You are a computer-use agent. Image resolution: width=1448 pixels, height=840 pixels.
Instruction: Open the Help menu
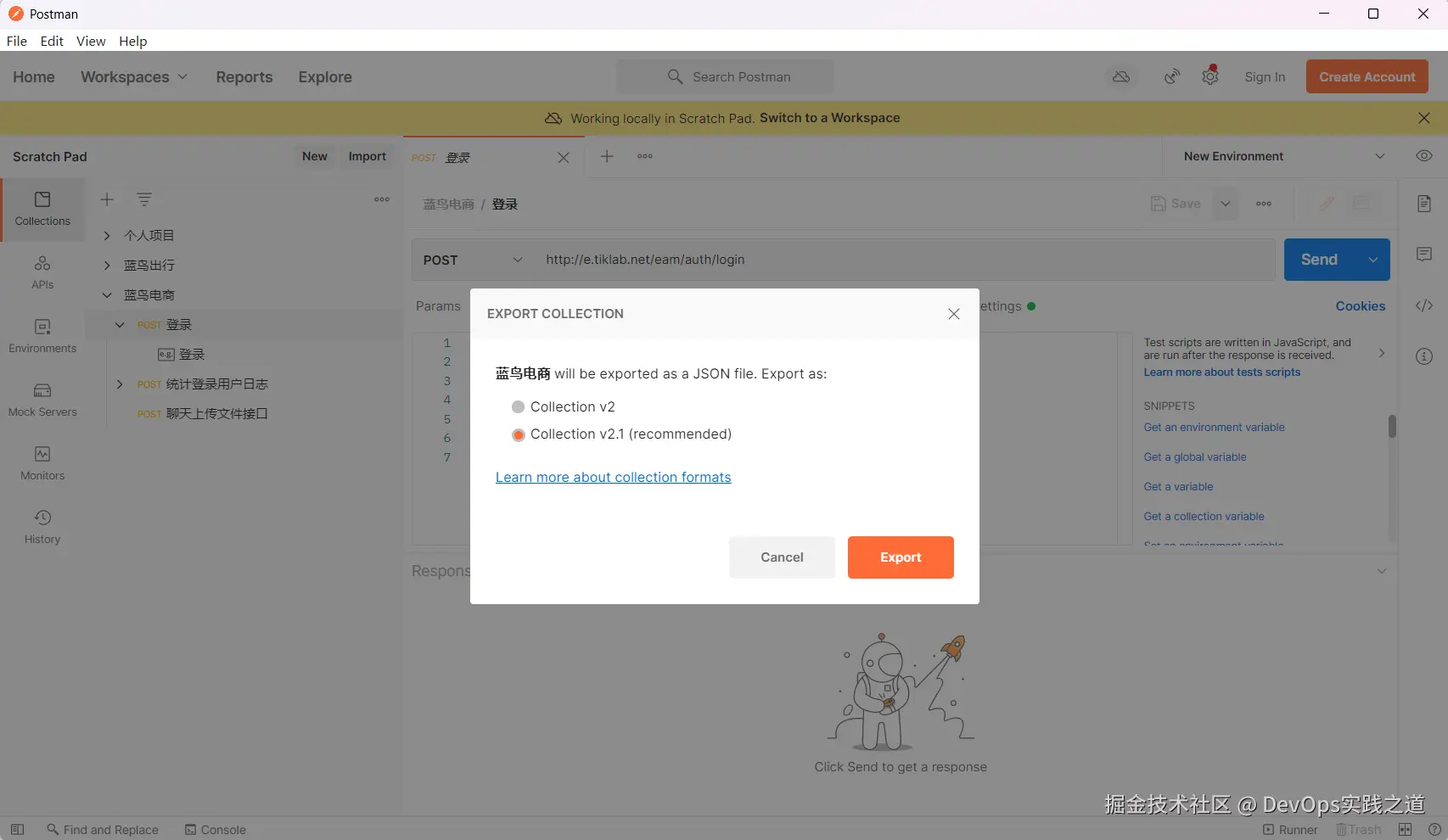(133, 41)
